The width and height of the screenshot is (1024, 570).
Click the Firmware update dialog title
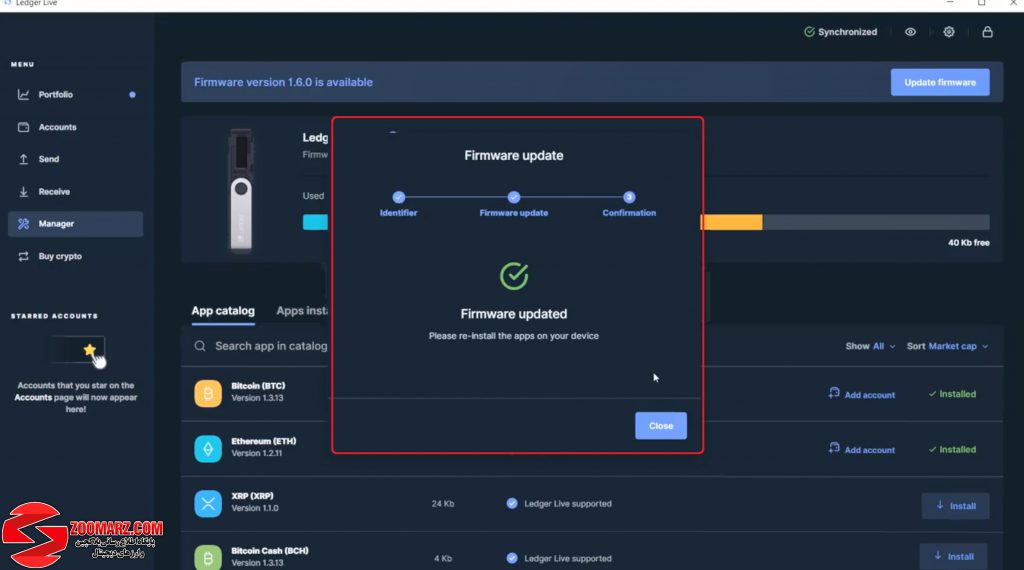pyautogui.click(x=514, y=155)
